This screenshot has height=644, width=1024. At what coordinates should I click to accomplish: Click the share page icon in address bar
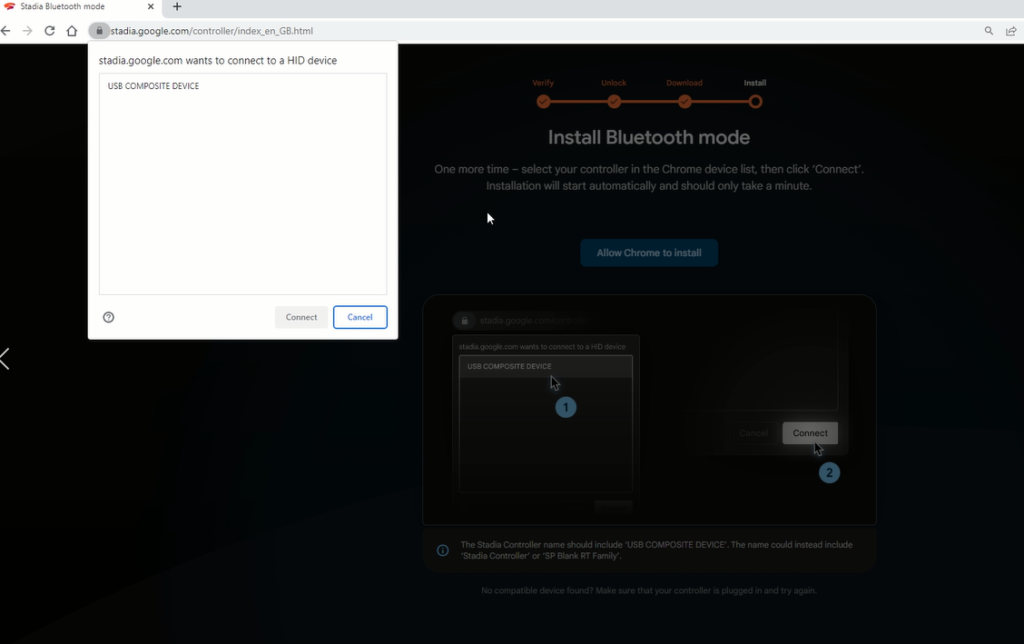1011,31
